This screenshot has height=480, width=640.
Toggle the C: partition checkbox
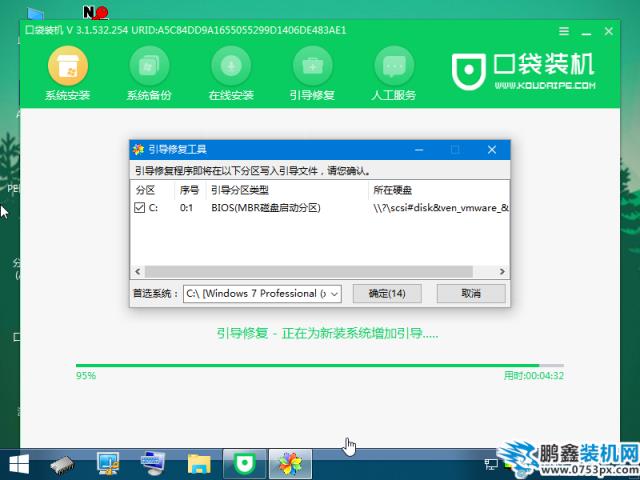139,208
